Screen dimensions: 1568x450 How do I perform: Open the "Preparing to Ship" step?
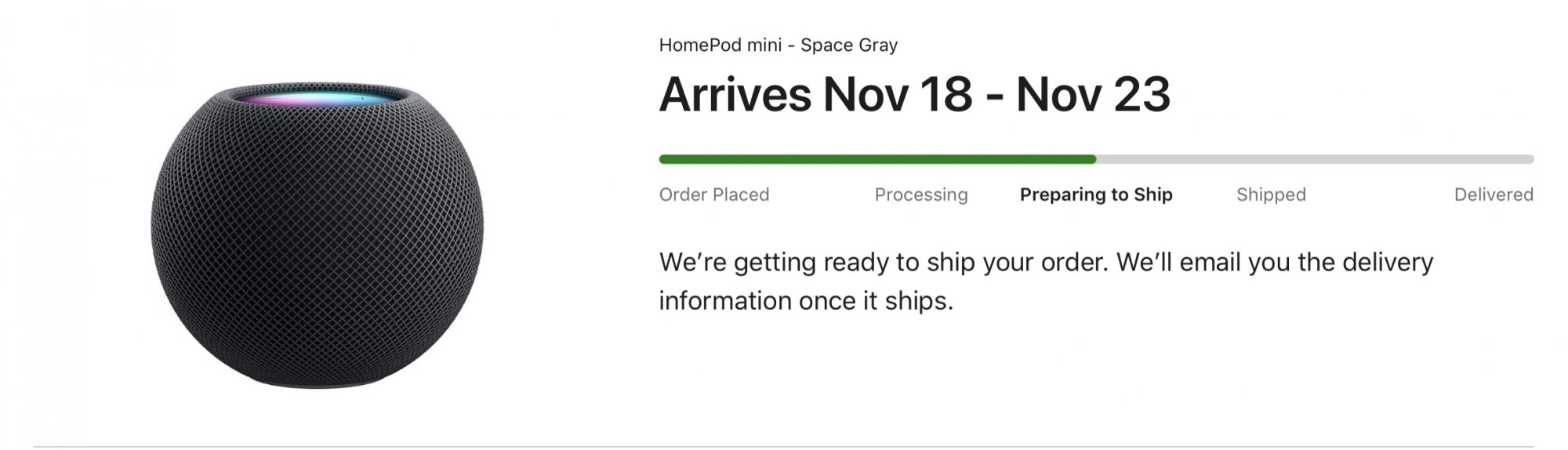coord(1096,194)
